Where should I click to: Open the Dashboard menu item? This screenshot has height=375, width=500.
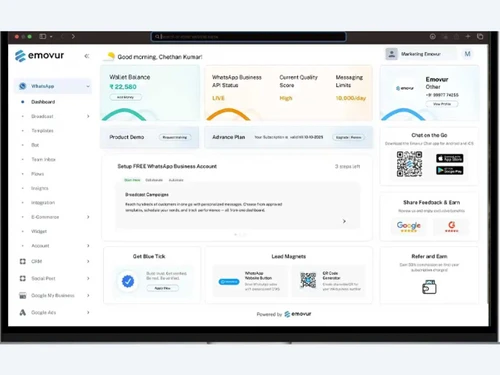pyautogui.click(x=43, y=102)
